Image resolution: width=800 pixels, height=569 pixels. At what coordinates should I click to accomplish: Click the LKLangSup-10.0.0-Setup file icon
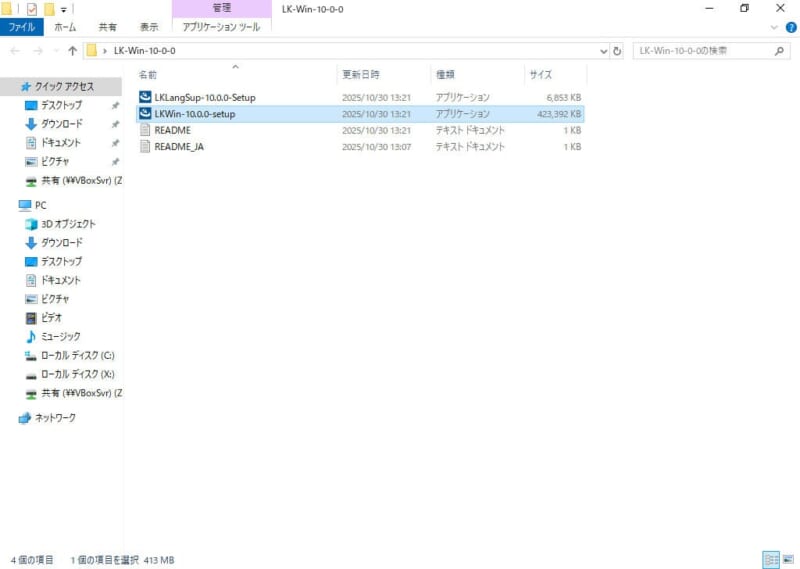click(145, 98)
